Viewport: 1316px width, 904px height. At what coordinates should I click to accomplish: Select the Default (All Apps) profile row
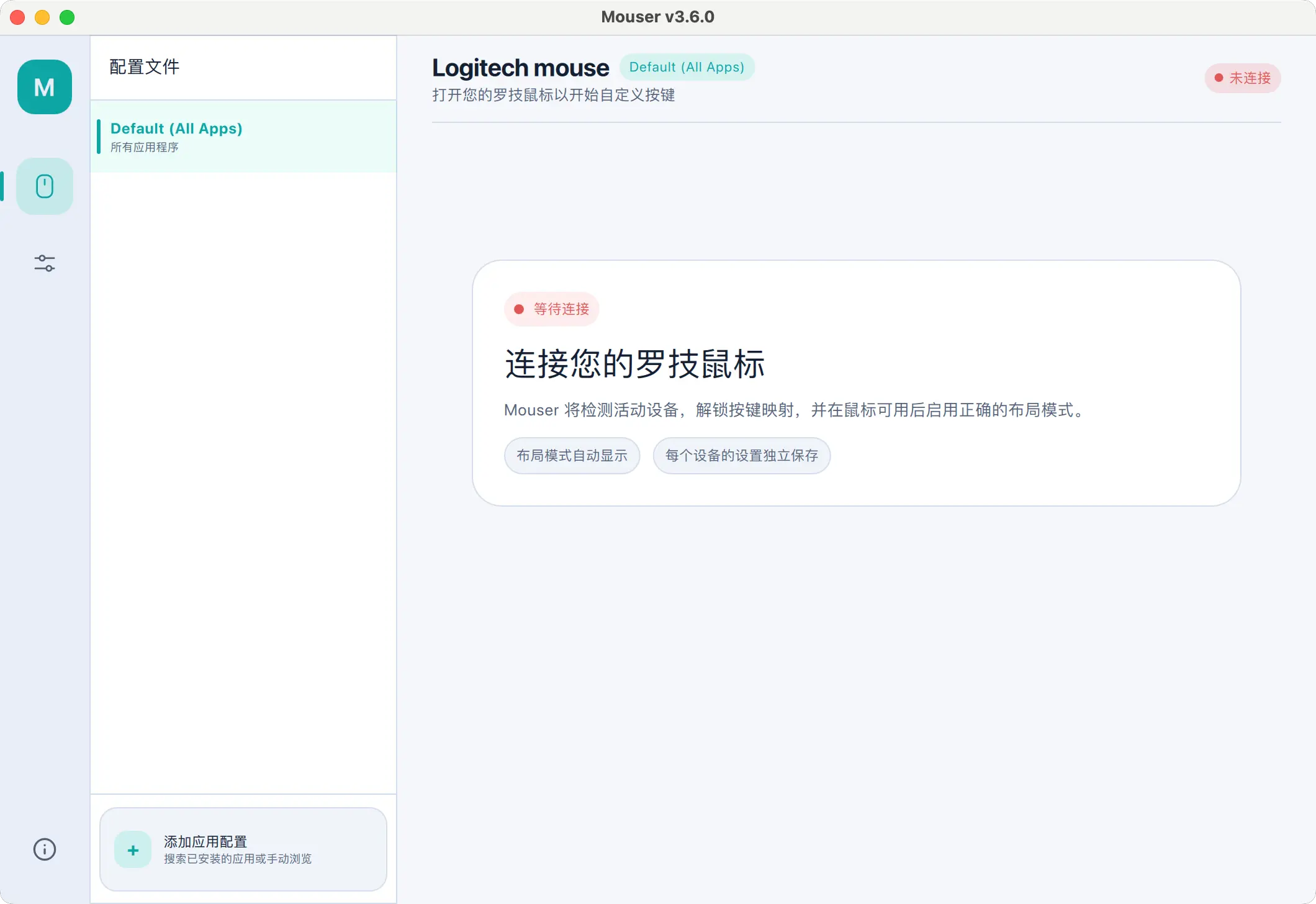click(x=243, y=137)
